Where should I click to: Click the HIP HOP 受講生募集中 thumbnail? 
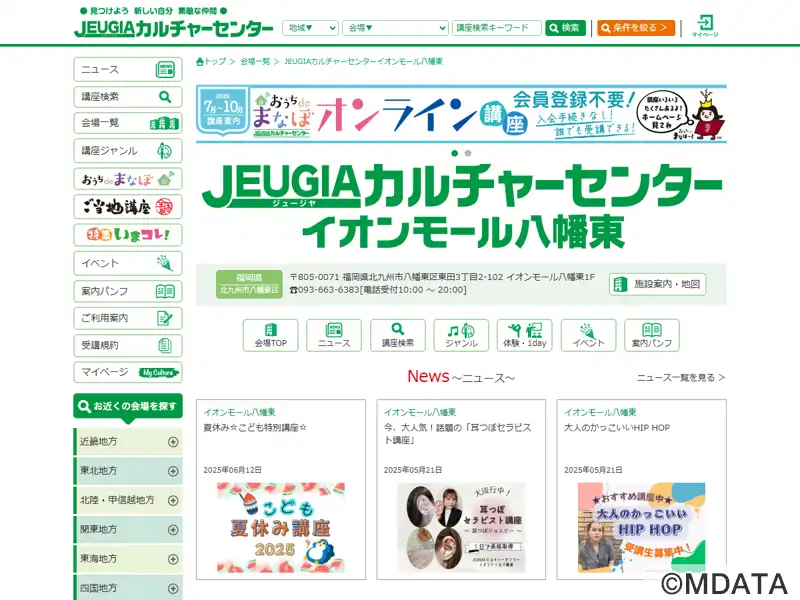coord(642,528)
